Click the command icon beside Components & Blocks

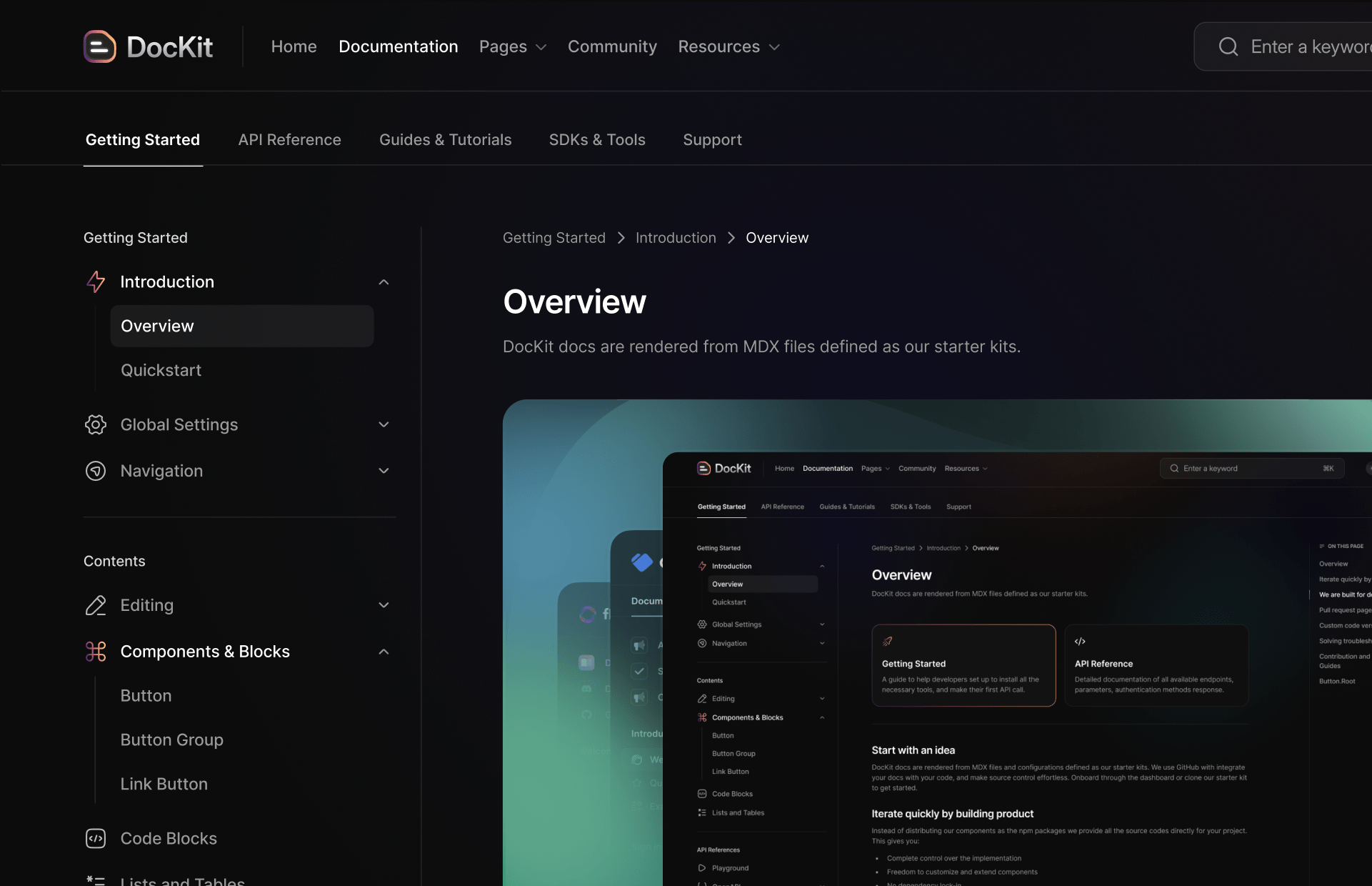tap(96, 651)
